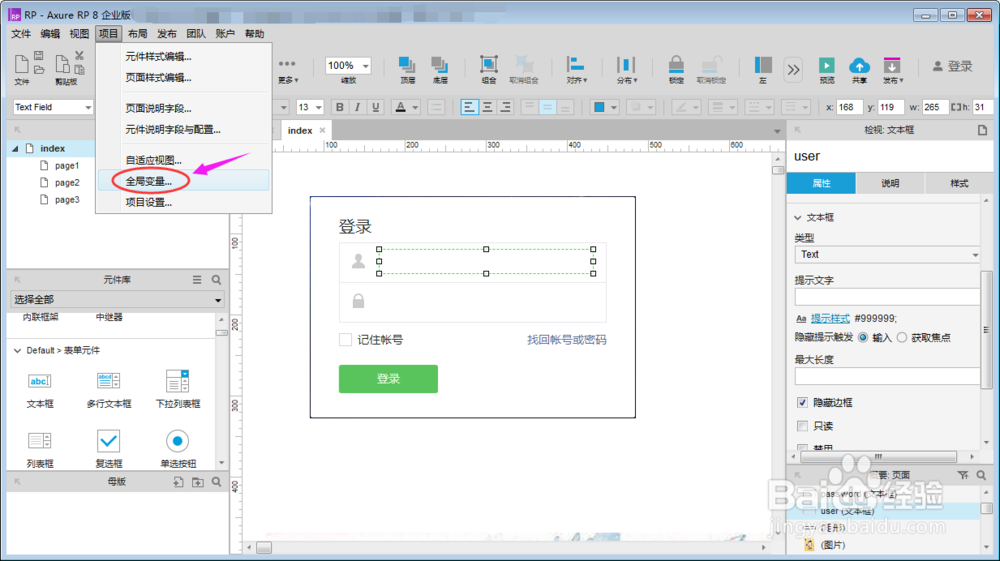
Task: Click the 最大长度 input field
Action: point(887,376)
